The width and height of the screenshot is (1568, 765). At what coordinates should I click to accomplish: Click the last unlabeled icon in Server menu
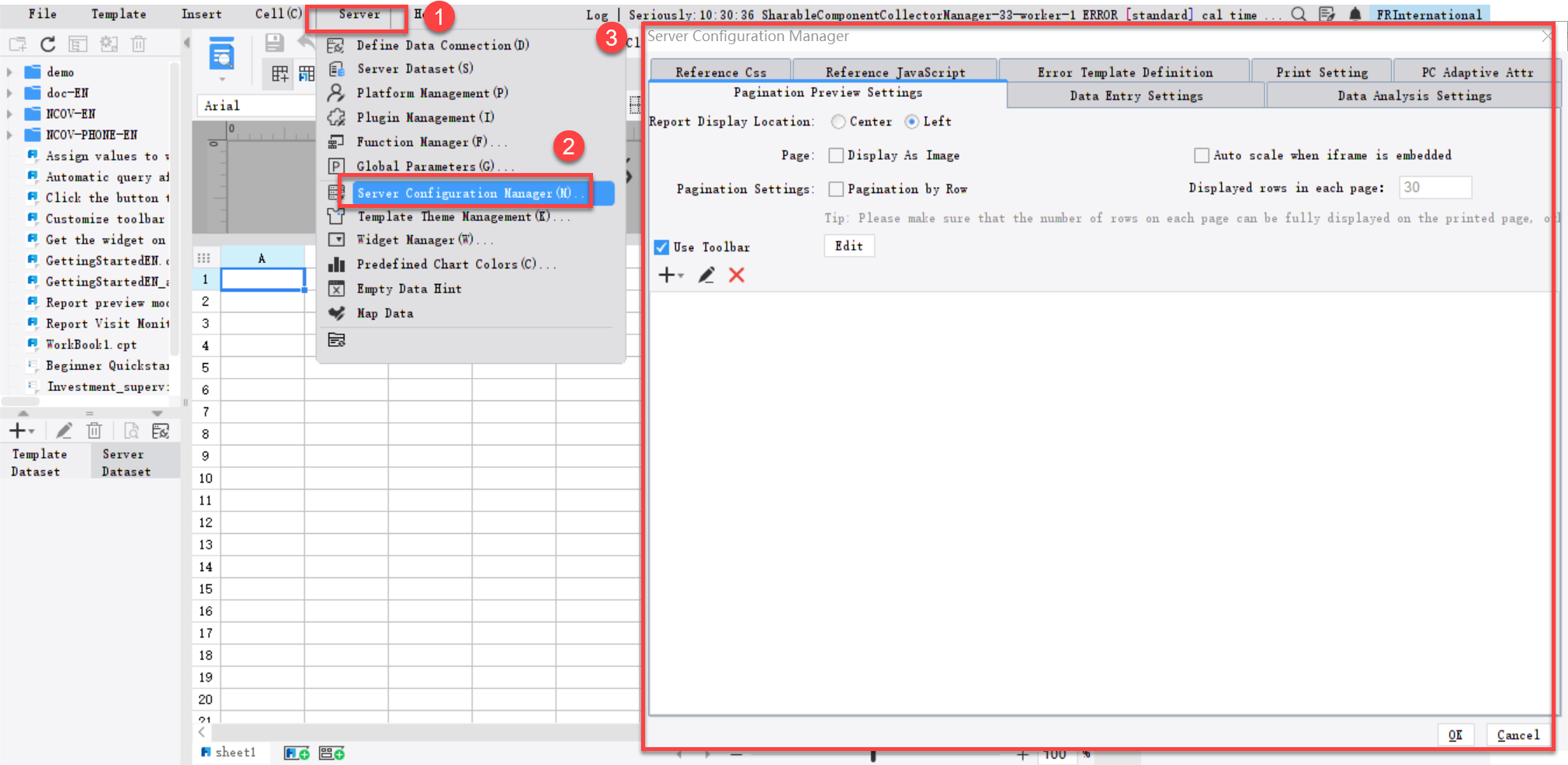coord(336,340)
